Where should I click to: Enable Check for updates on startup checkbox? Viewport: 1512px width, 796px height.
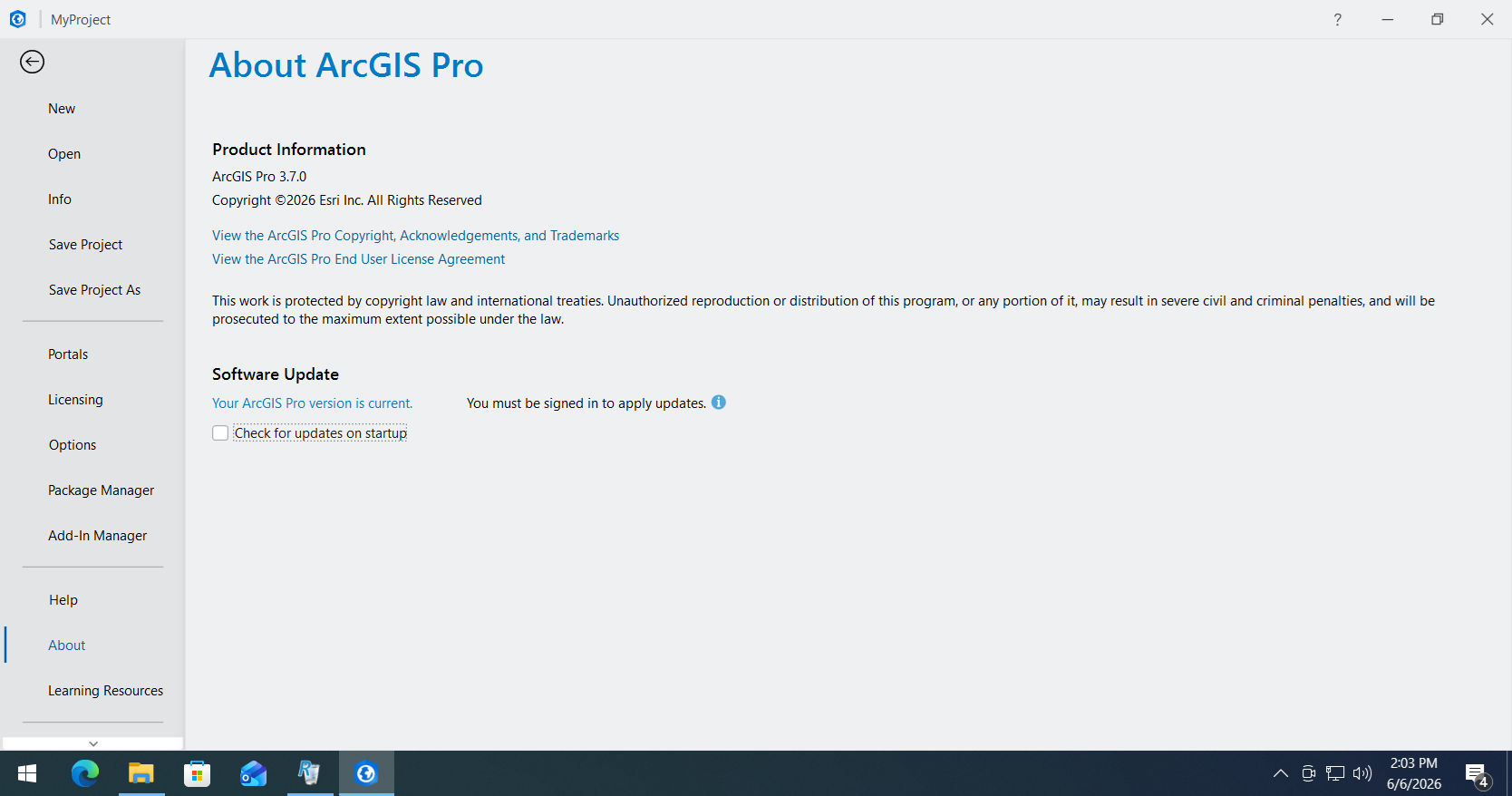click(220, 433)
